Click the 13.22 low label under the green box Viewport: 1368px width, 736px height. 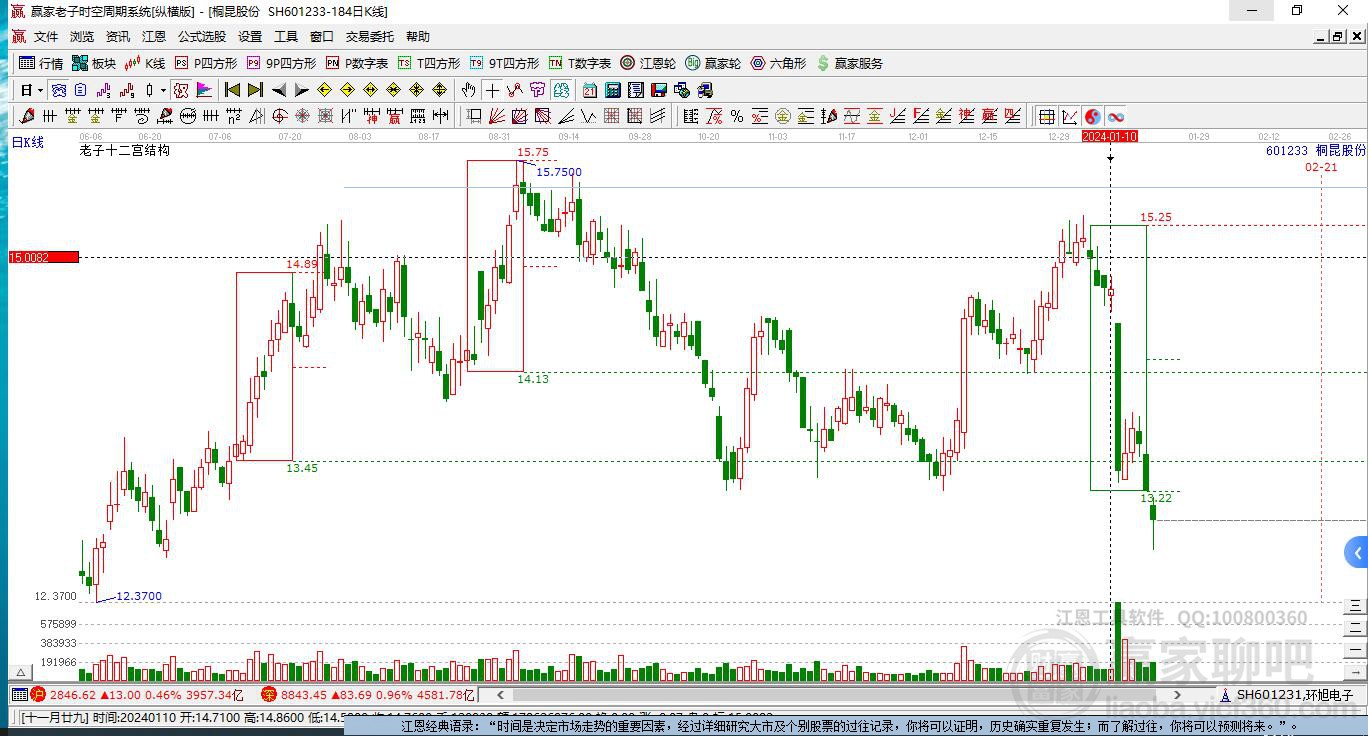coord(1156,498)
